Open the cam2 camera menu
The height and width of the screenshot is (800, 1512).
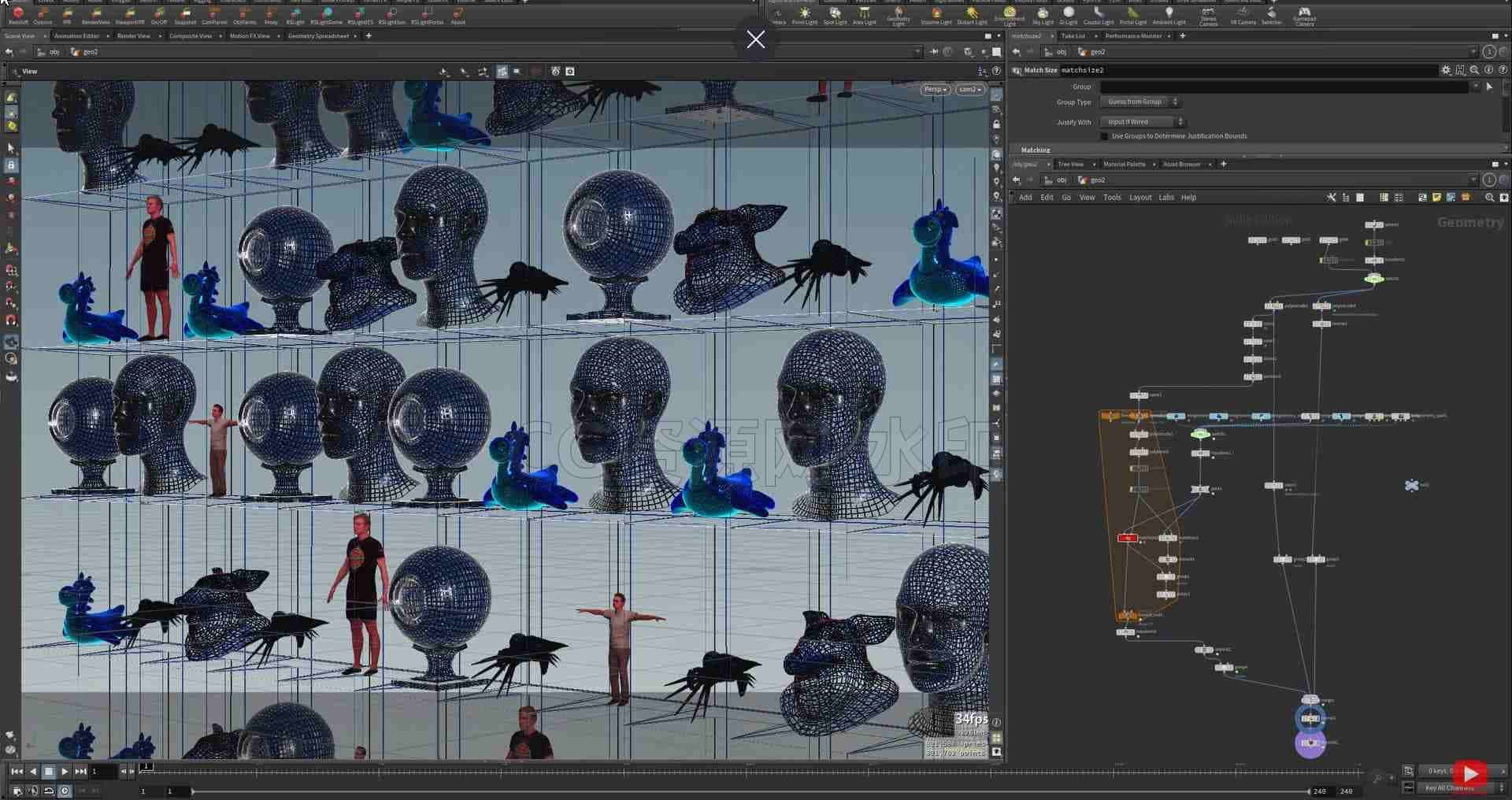(970, 90)
